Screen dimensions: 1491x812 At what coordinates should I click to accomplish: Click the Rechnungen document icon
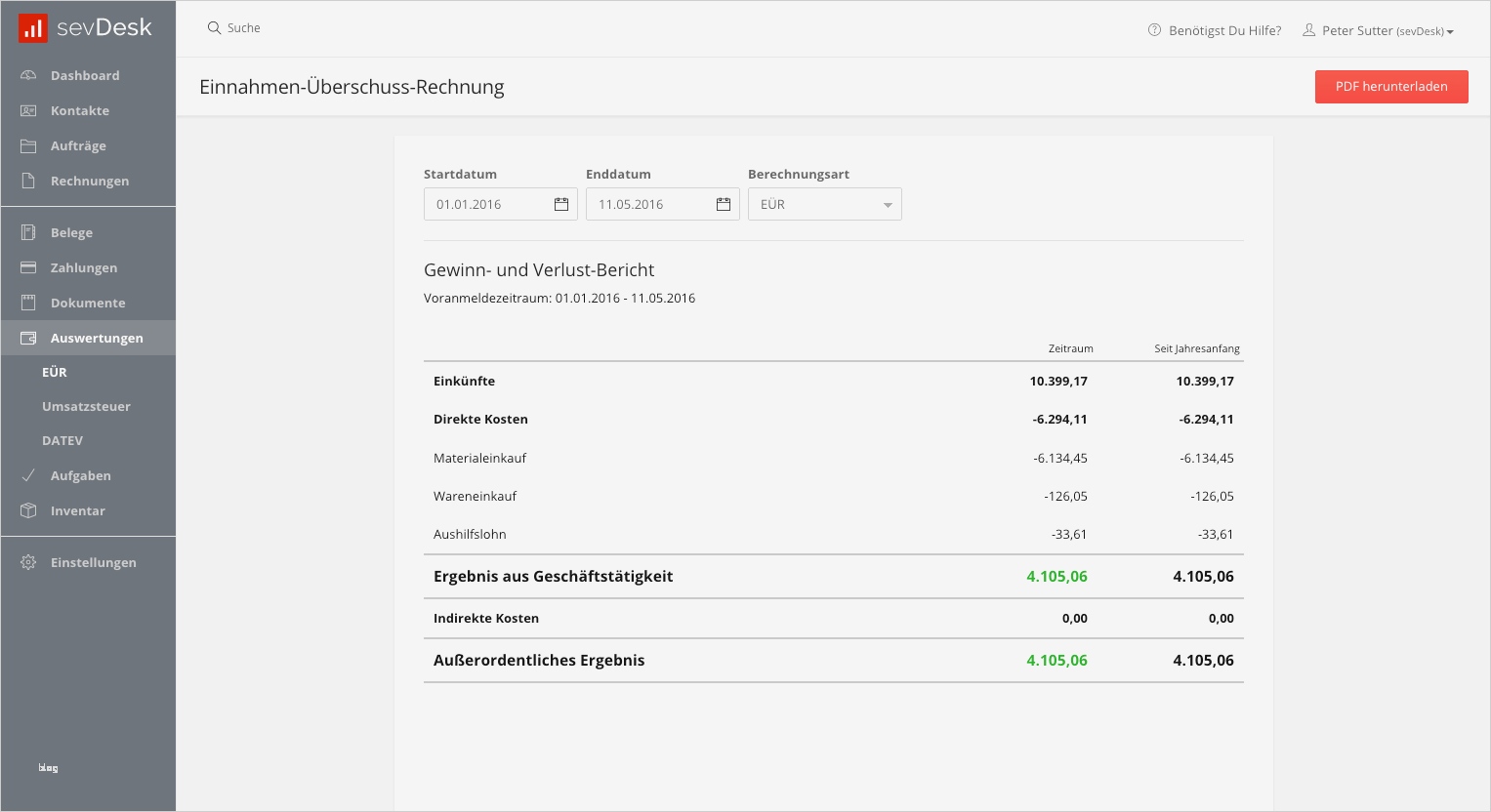tap(28, 181)
